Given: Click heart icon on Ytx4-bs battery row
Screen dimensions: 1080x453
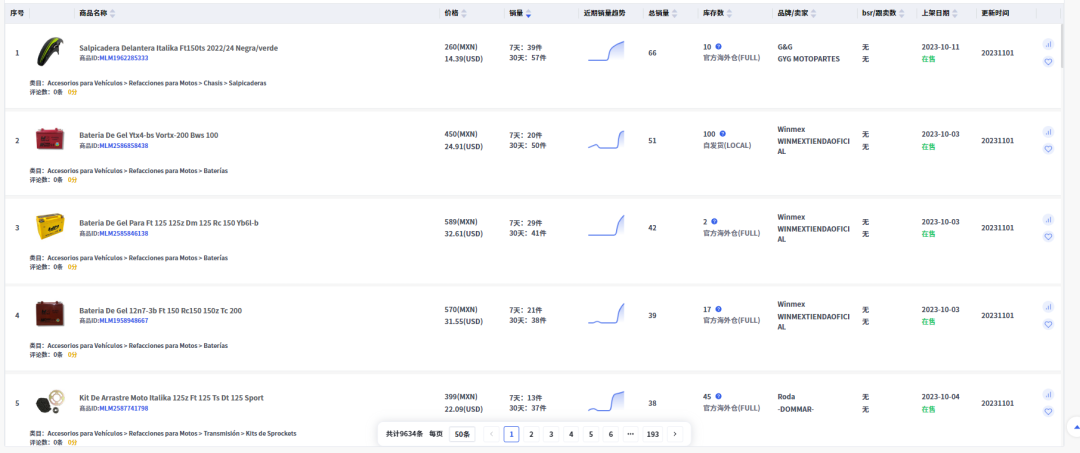Looking at the screenshot, I should [x=1048, y=149].
